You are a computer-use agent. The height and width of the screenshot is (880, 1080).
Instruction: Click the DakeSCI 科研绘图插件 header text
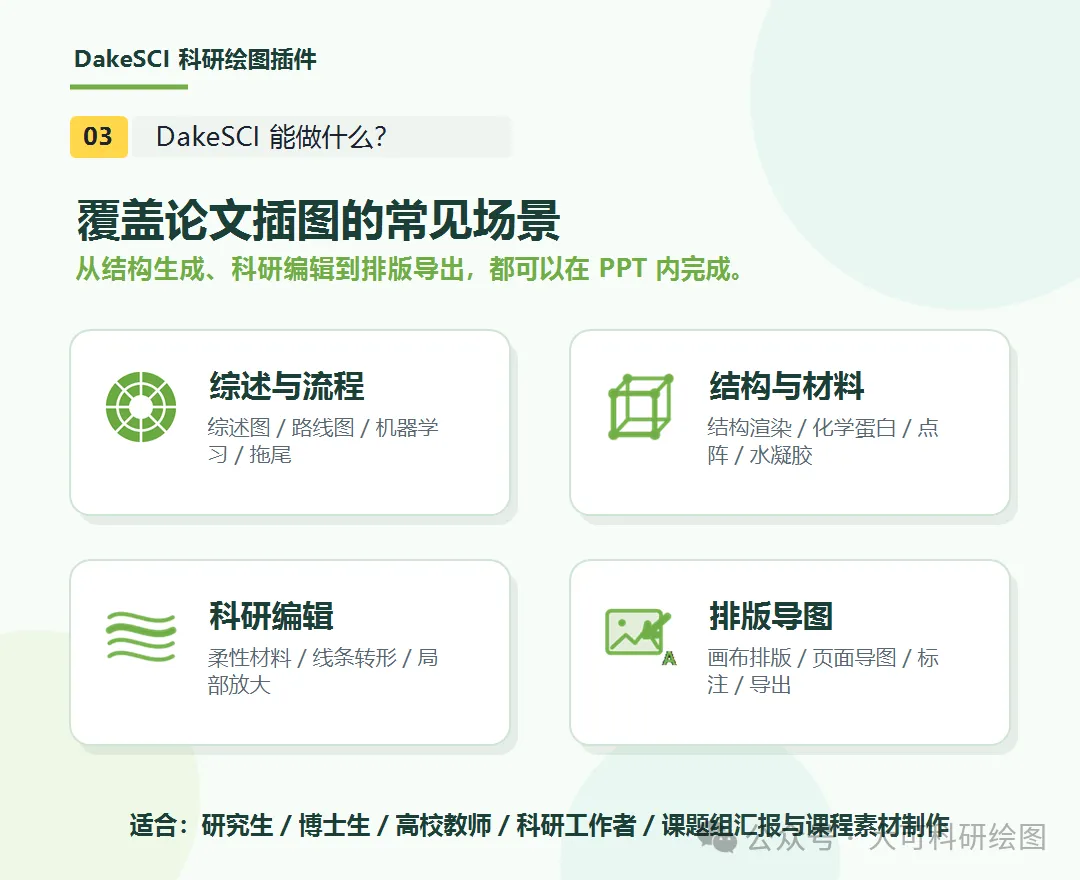(x=196, y=59)
